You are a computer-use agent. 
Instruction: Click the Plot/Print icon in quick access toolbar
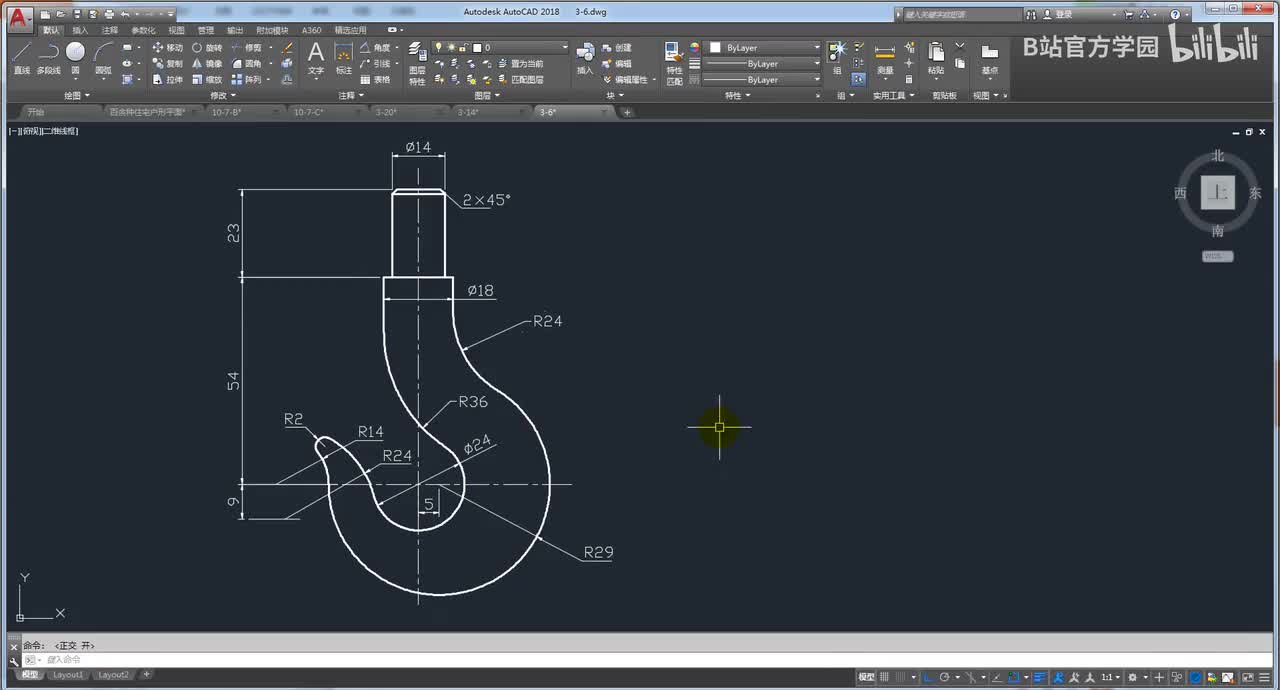click(x=109, y=15)
